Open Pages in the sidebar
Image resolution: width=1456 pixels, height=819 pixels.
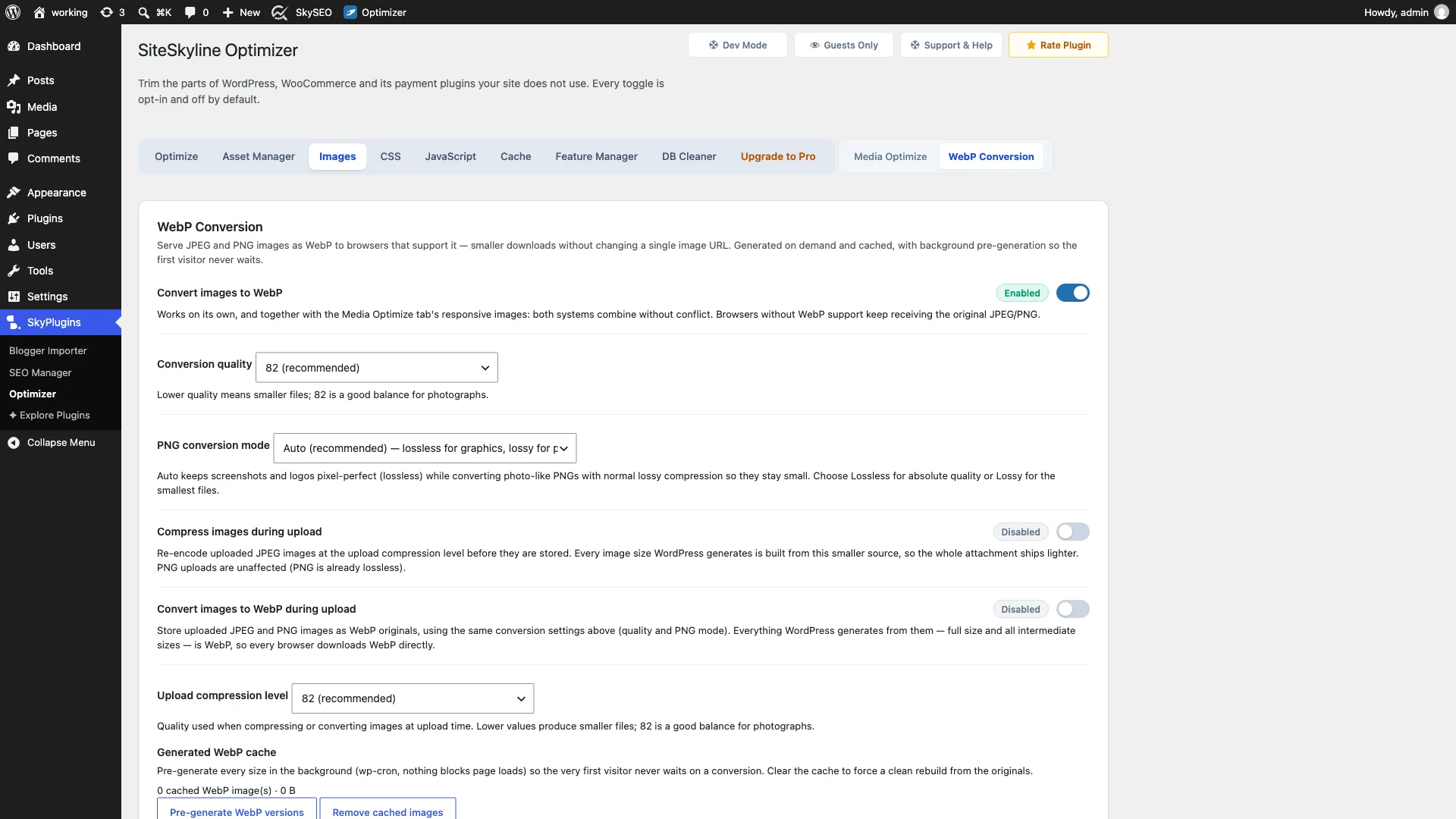[61, 133]
